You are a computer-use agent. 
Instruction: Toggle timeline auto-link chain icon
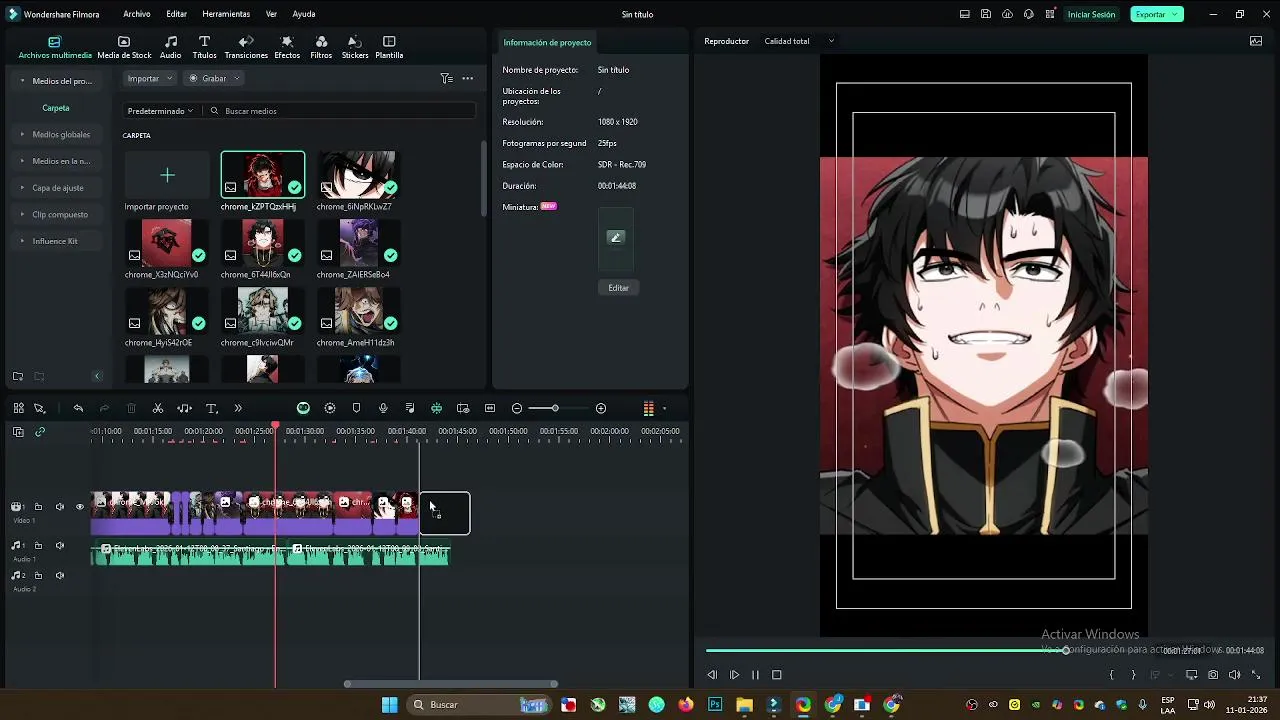(40, 432)
